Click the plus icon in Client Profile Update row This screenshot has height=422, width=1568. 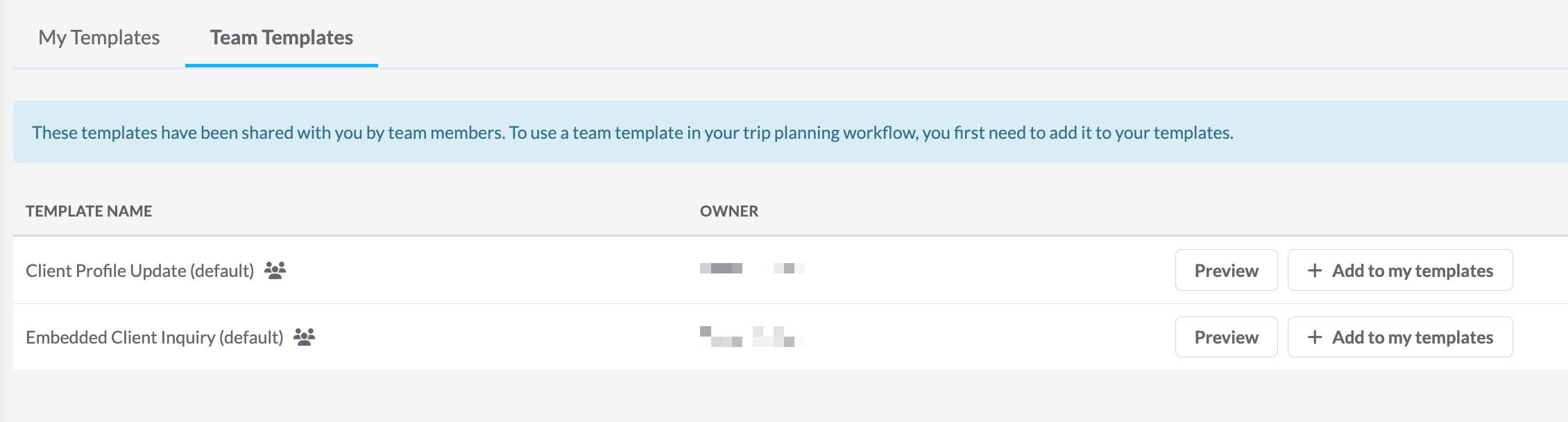[x=1315, y=270]
